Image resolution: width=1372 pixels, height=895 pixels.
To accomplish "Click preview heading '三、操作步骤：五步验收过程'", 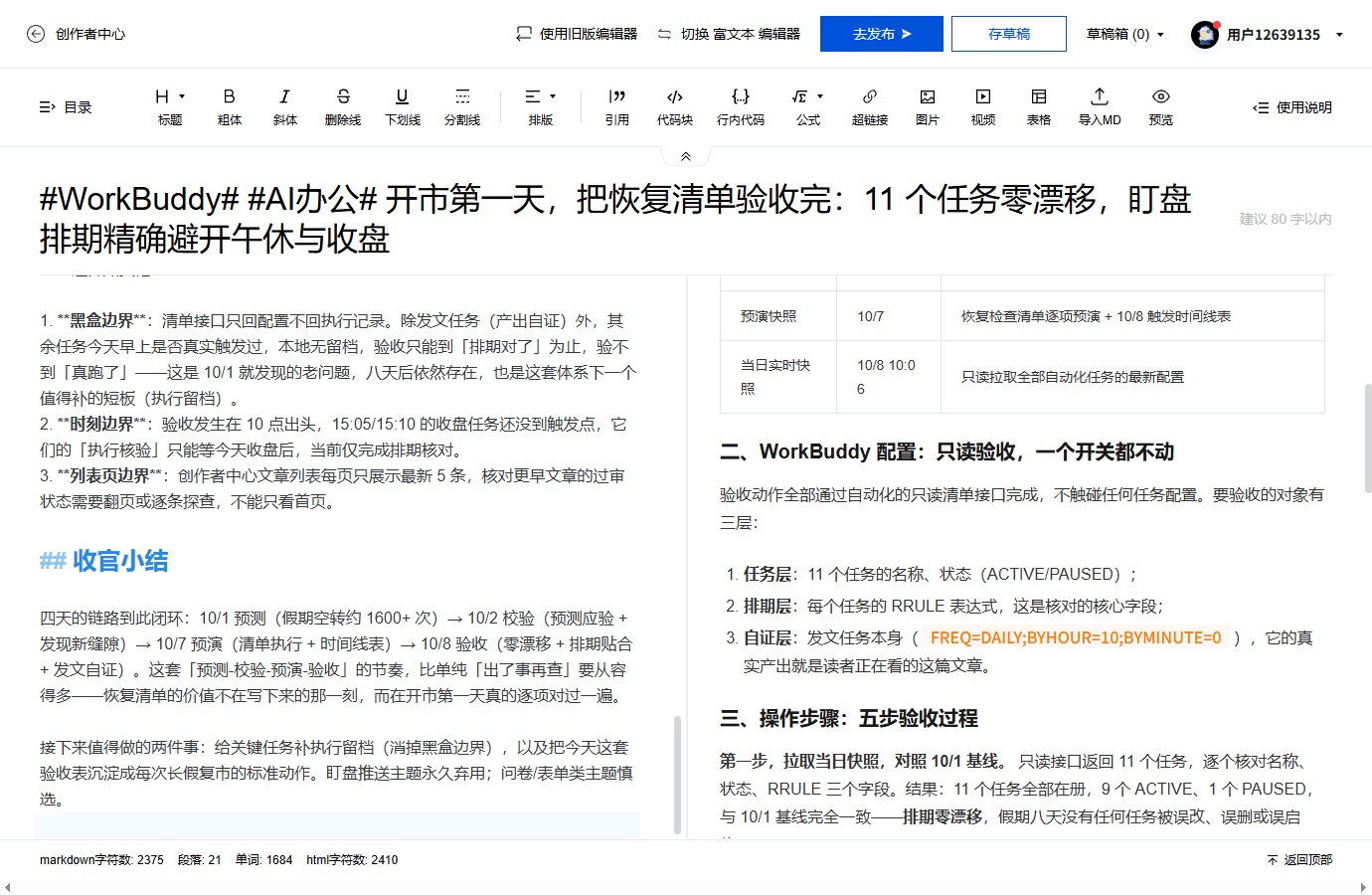I will coord(849,718).
